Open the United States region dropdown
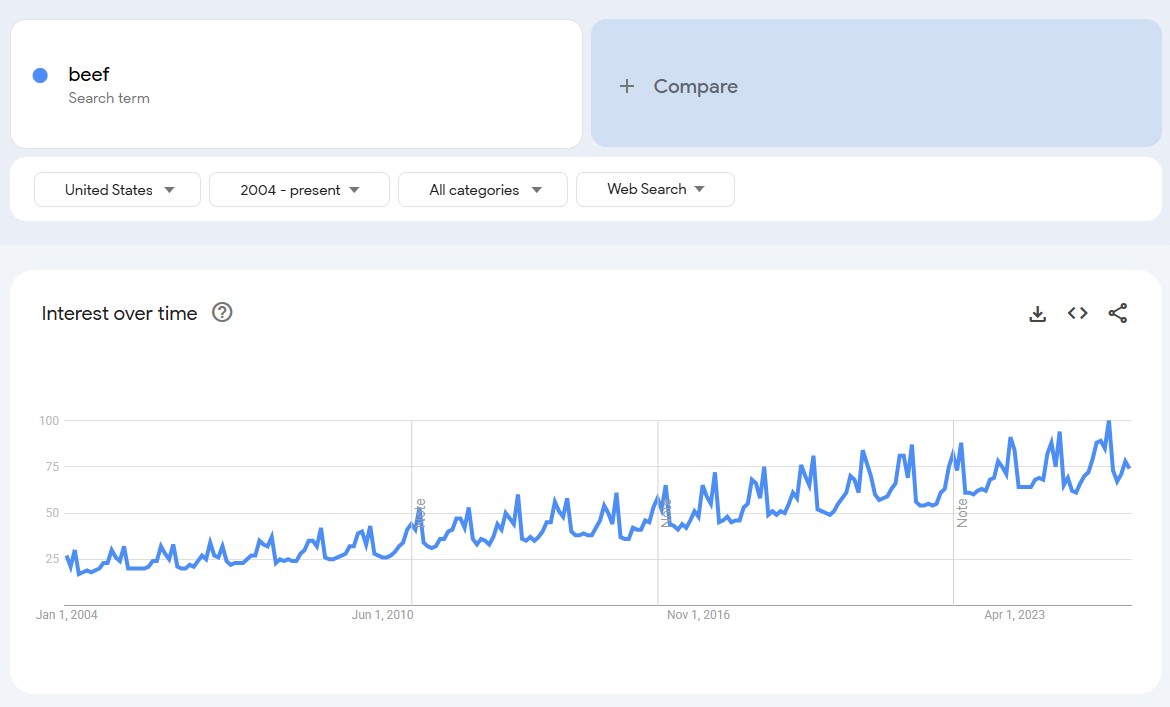Screen dimensions: 1170x707 [117, 189]
